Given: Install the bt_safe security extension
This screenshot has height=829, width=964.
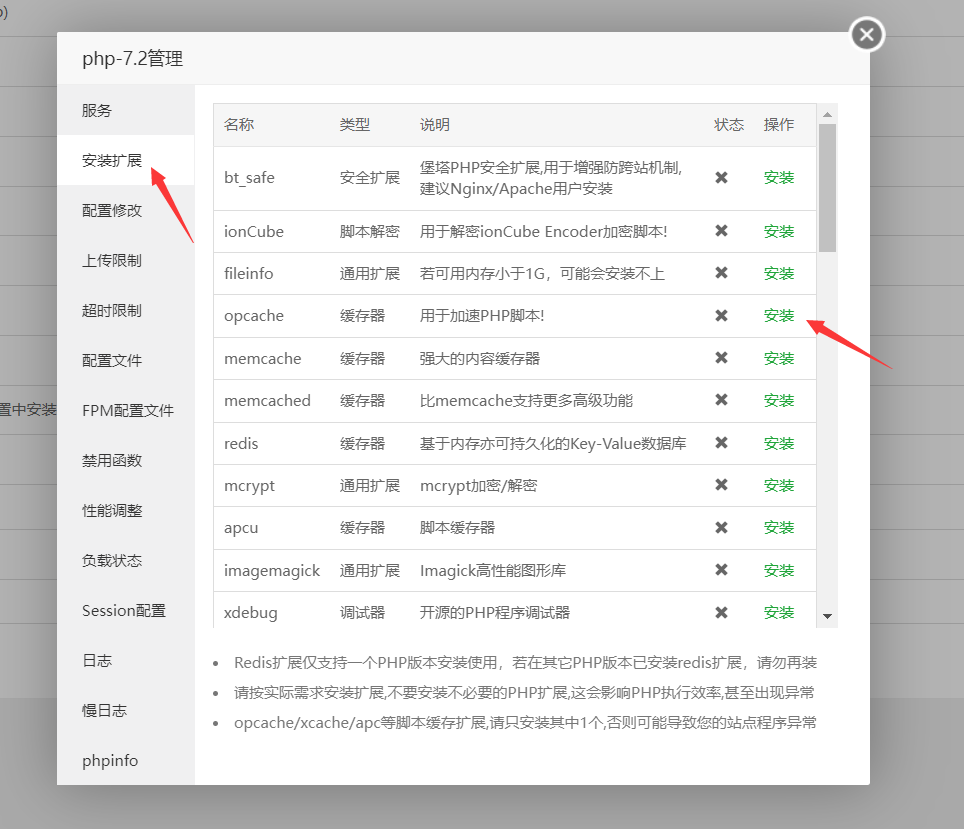Looking at the screenshot, I should [x=779, y=179].
